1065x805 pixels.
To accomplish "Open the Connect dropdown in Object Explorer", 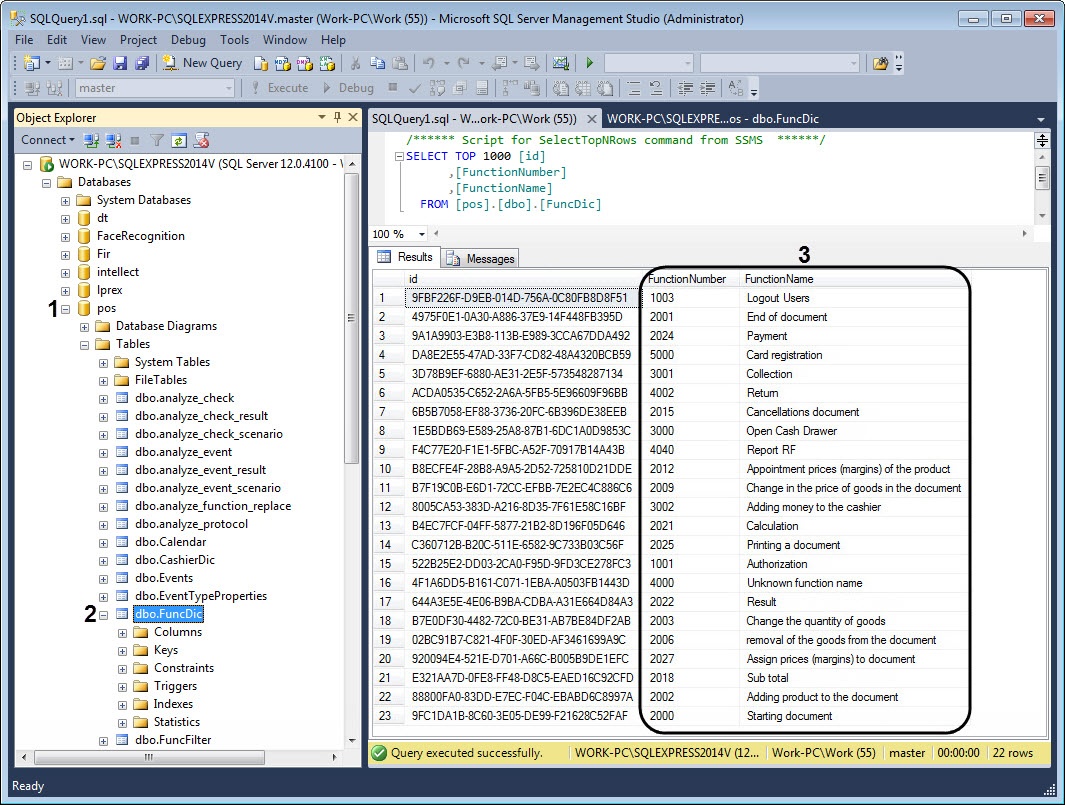I will pyautogui.click(x=48, y=140).
